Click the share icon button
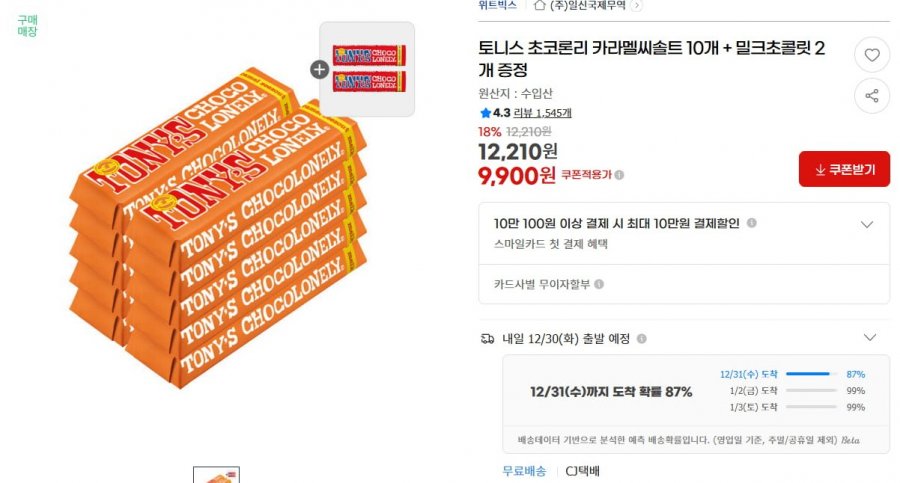This screenshot has width=900, height=483. 872,96
